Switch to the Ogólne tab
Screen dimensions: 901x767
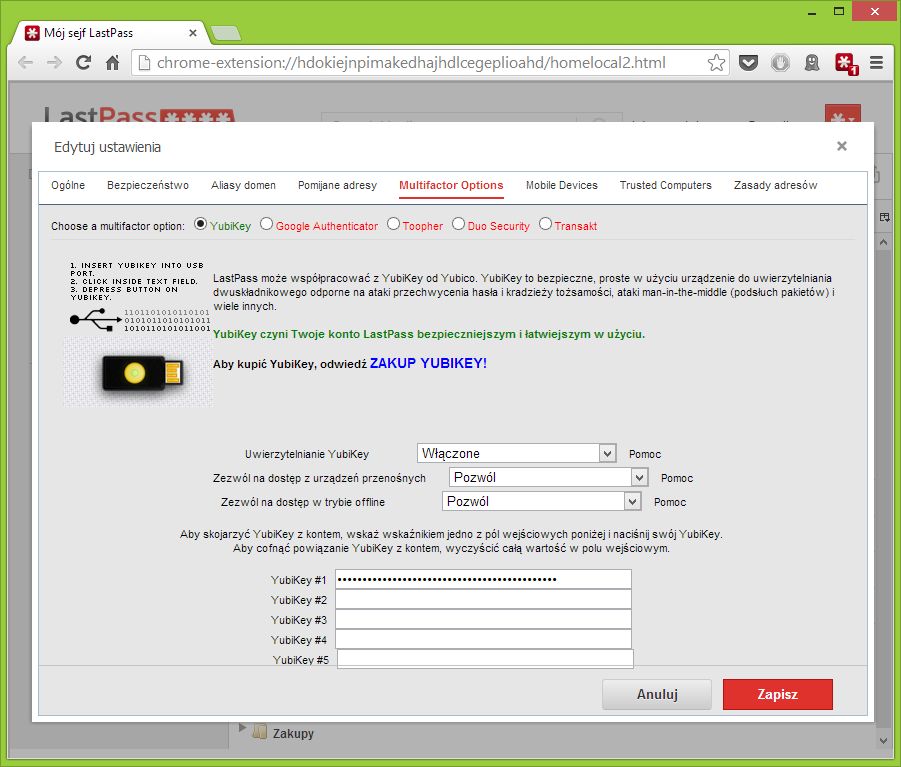point(68,185)
